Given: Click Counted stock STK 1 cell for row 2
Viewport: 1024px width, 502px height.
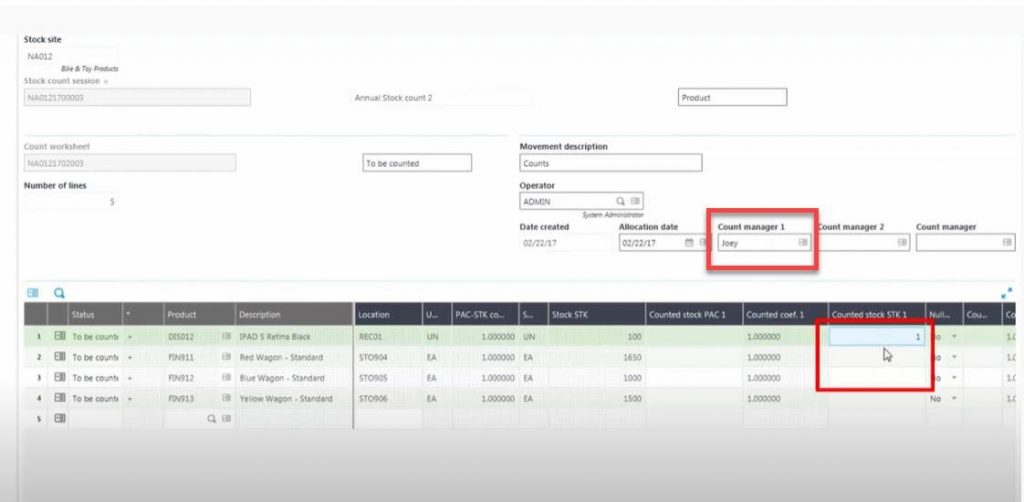Looking at the screenshot, I should click(877, 357).
